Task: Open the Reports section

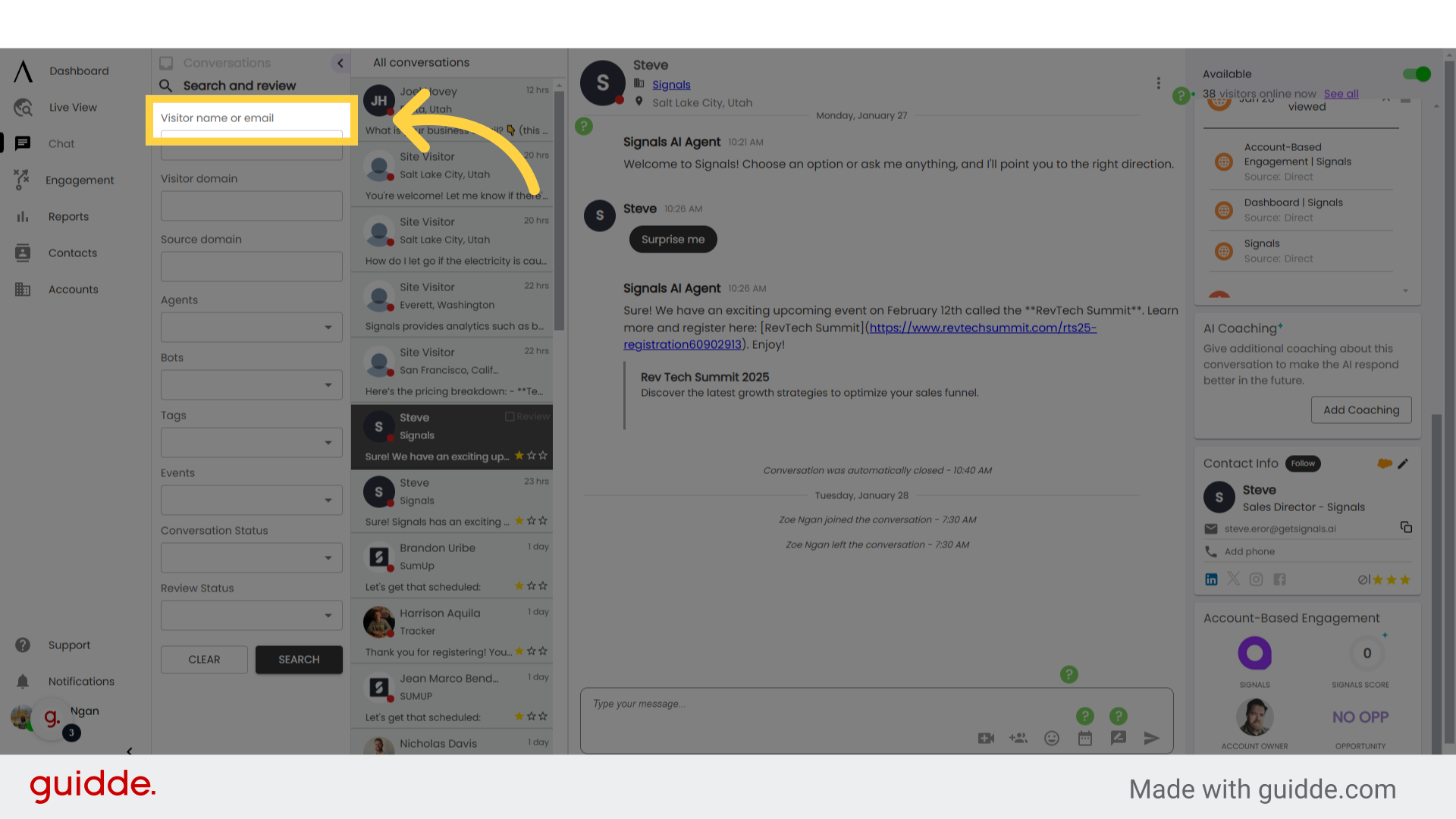Action: pos(68,216)
